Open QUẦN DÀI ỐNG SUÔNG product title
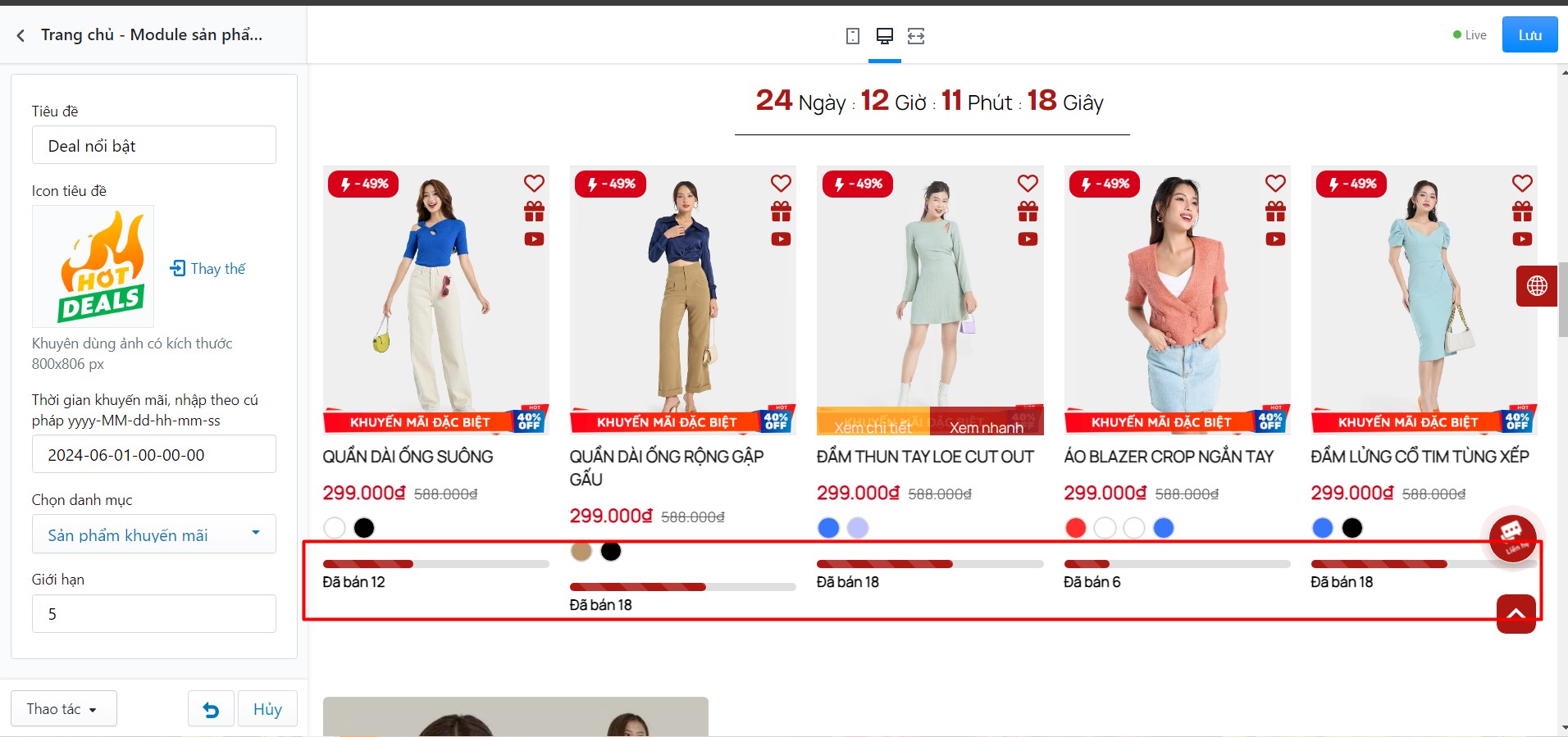The width and height of the screenshot is (1568, 737). (x=408, y=457)
